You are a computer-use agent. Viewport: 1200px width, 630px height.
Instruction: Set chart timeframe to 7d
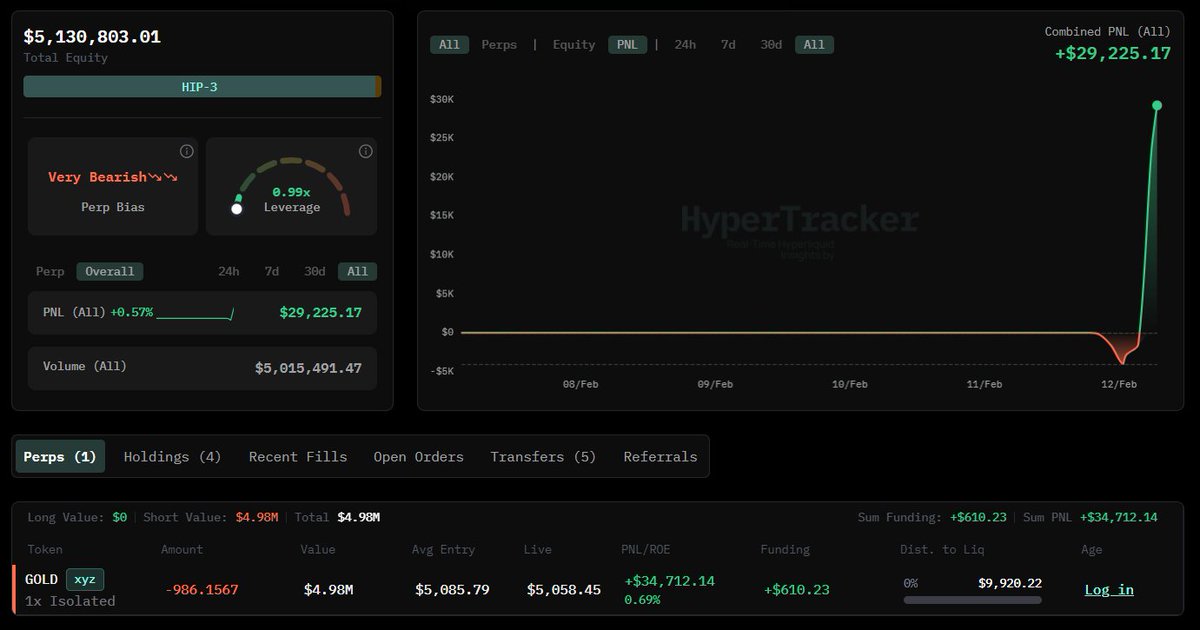728,44
